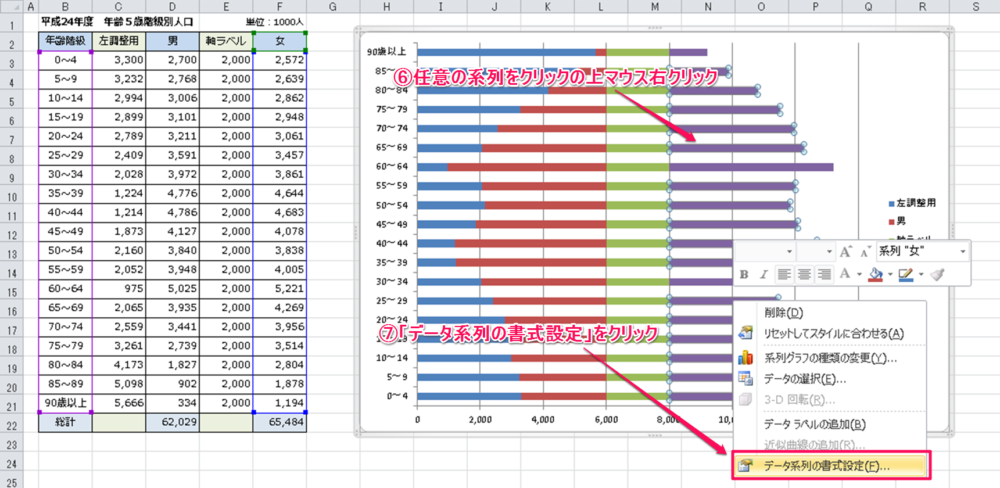This screenshot has height=488, width=1000.
Task: Click the align left icon
Action: tap(785, 274)
